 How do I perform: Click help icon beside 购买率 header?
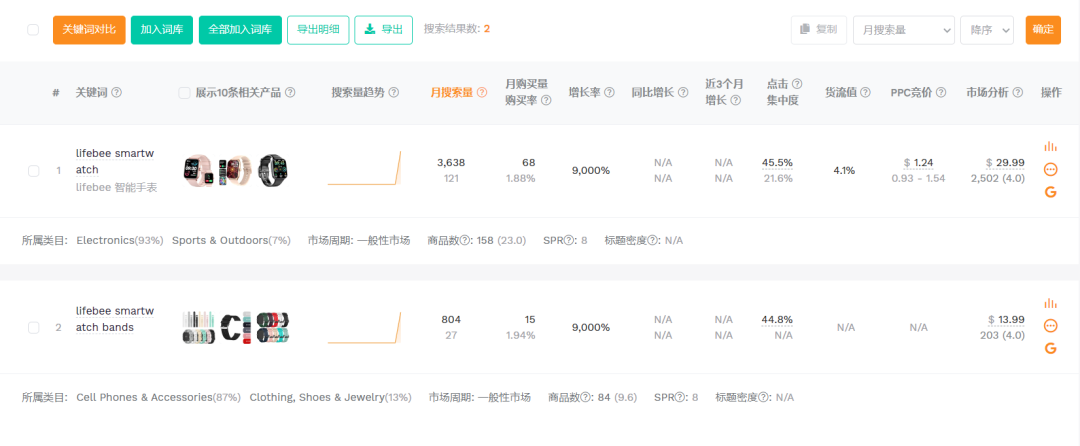click(x=546, y=100)
